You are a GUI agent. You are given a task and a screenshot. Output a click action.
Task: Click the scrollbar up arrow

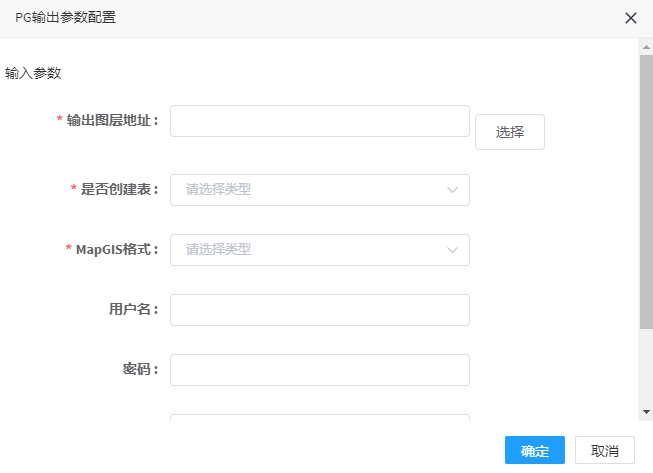[646, 47]
